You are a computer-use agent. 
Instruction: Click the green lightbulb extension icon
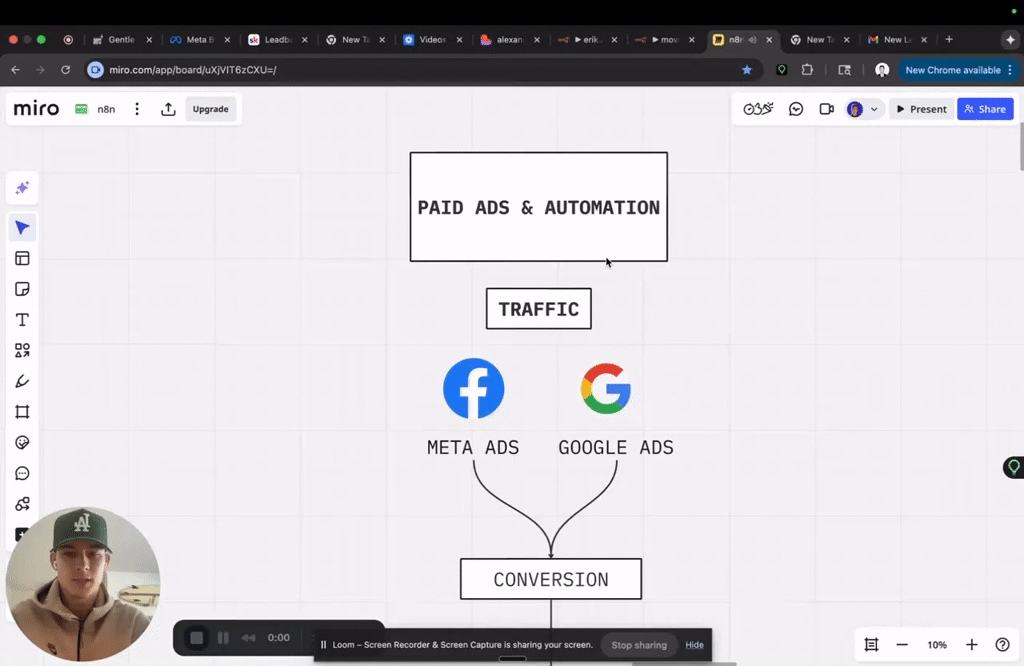[x=782, y=70]
